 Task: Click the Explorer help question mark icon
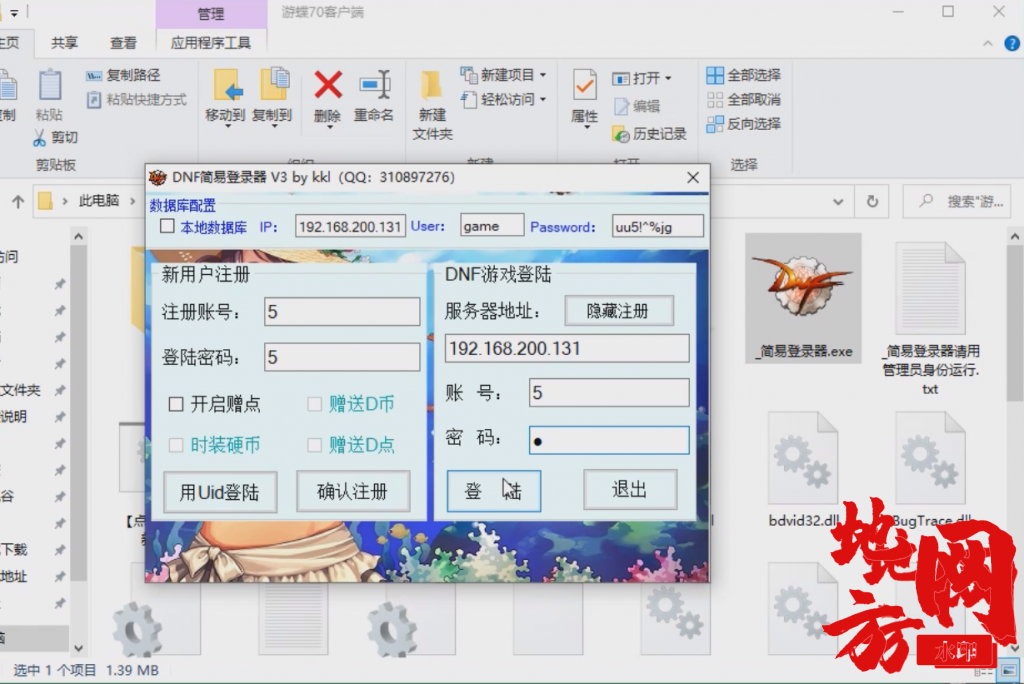click(1012, 44)
